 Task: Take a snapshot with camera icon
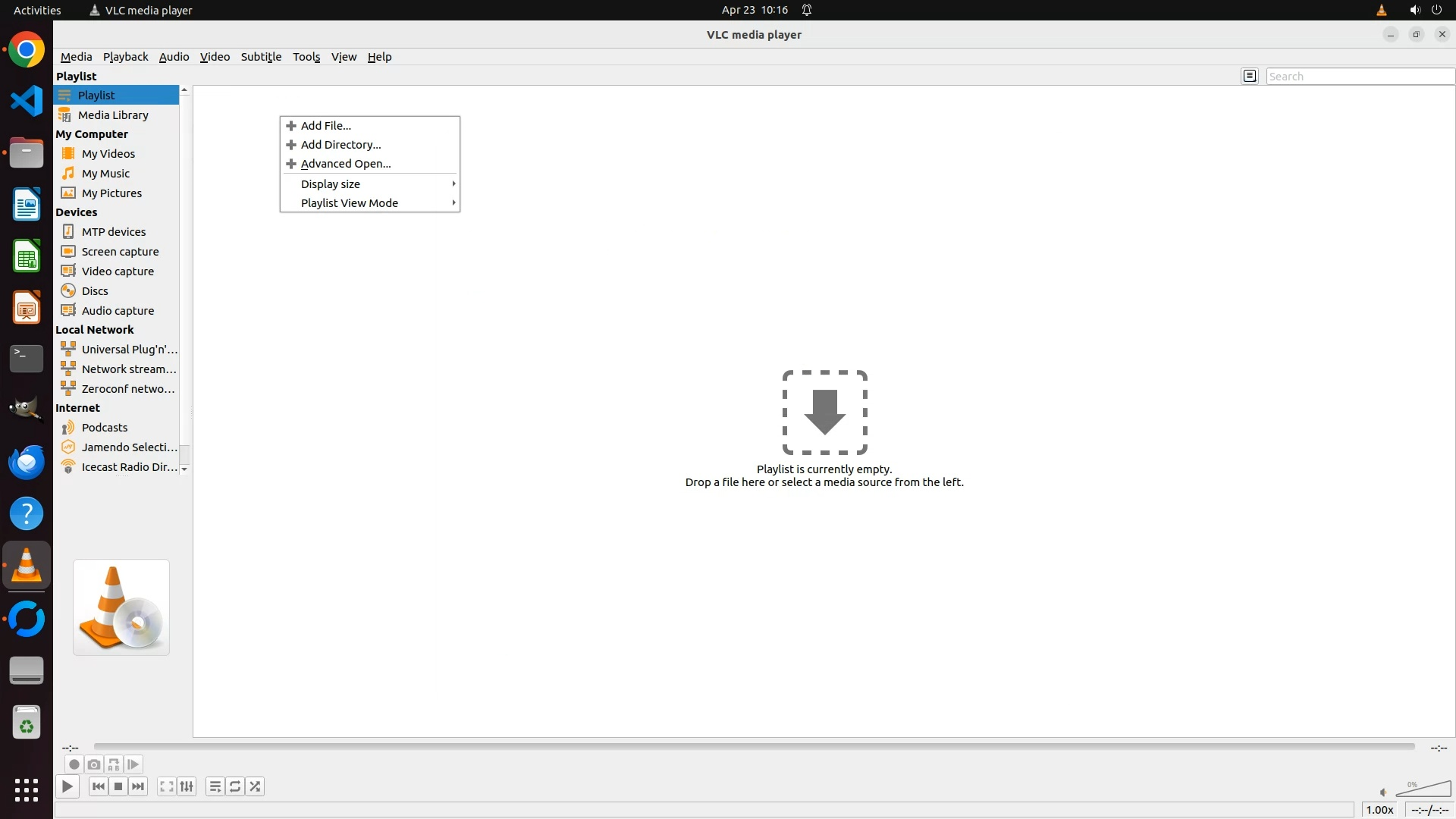tap(94, 764)
